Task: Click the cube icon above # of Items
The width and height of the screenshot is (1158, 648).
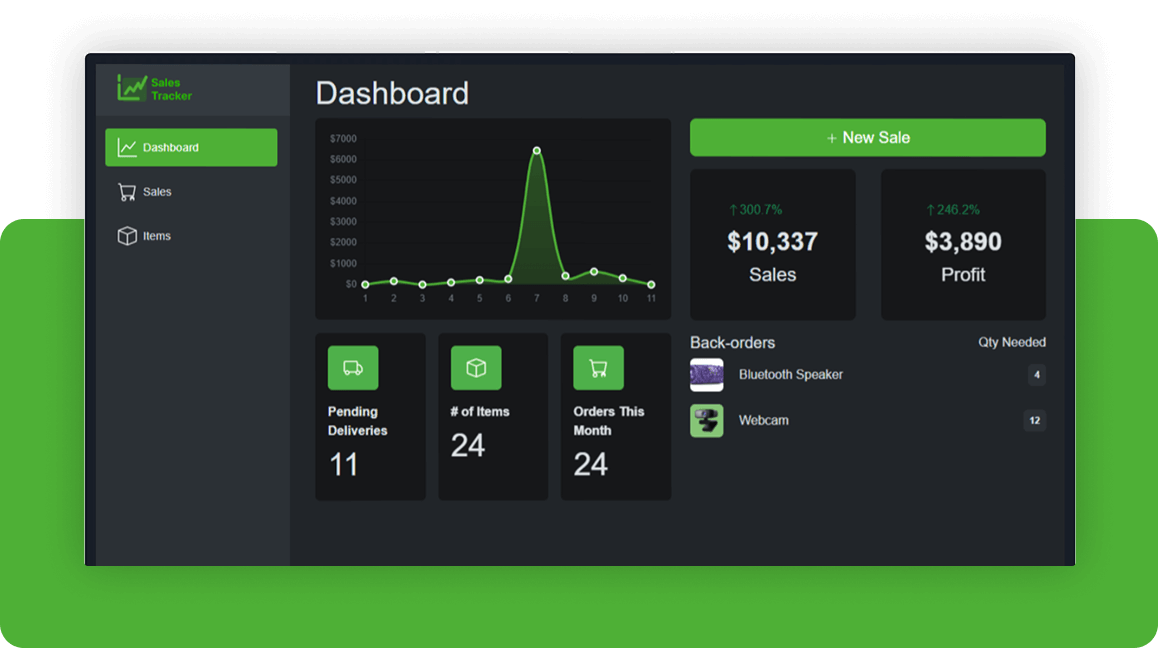Action: [x=477, y=367]
